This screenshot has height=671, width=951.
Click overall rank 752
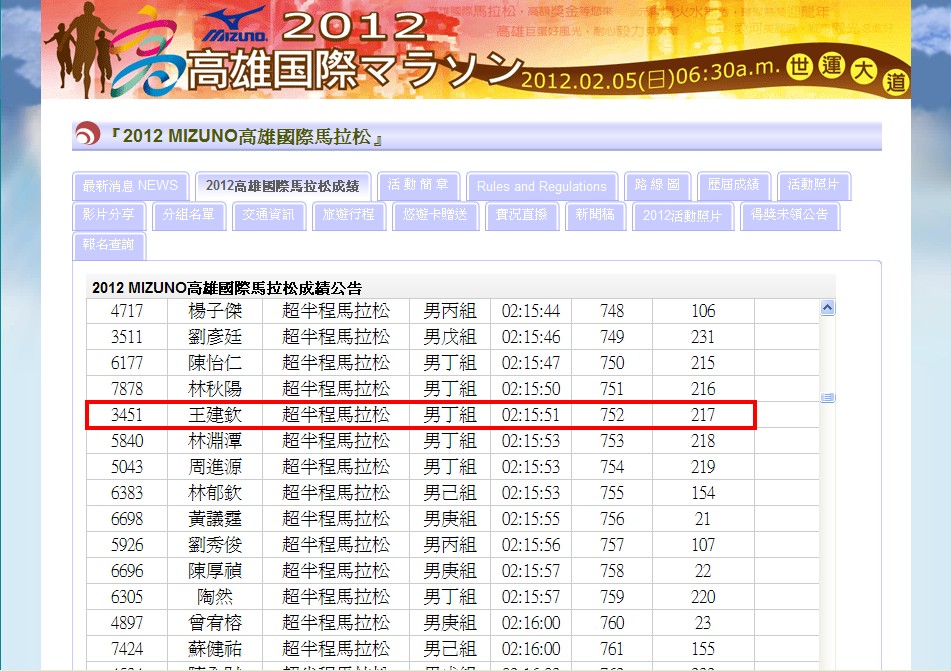[612, 415]
